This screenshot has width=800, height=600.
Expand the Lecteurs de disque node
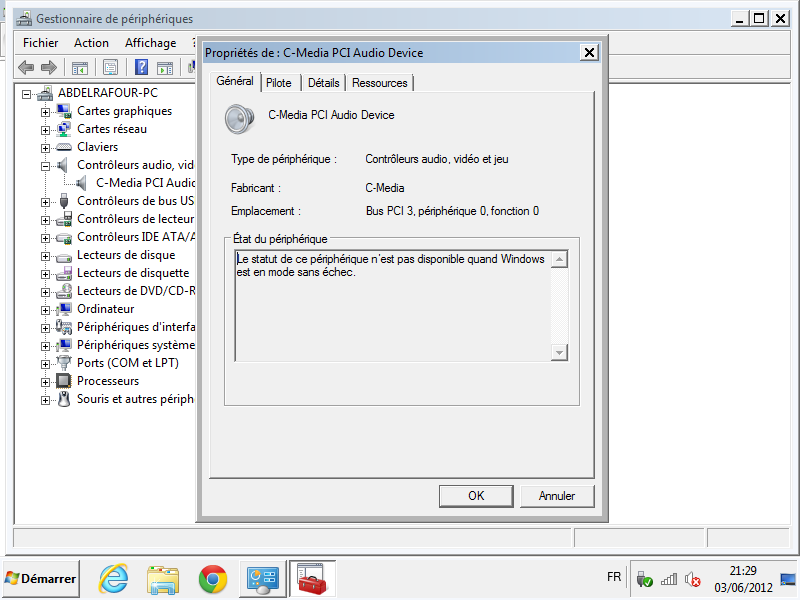[45, 256]
